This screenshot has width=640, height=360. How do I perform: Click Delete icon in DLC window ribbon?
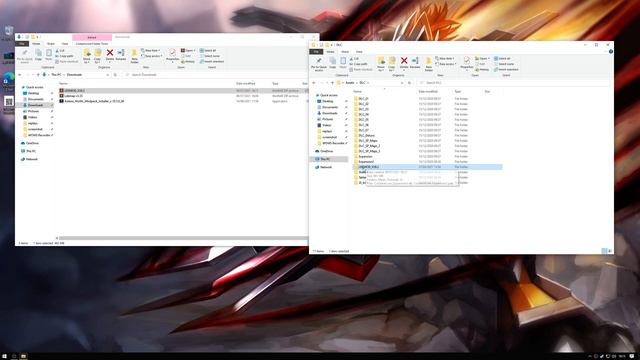pyautogui.click(x=404, y=63)
